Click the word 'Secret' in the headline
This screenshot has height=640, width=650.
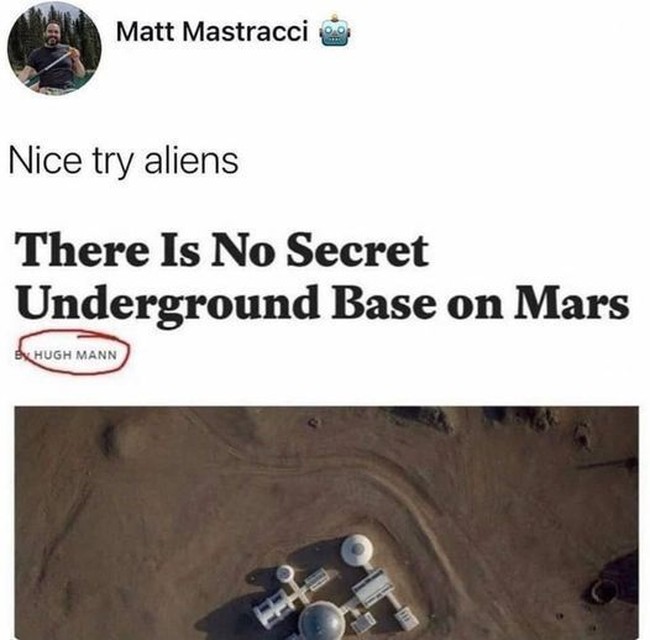click(357, 250)
